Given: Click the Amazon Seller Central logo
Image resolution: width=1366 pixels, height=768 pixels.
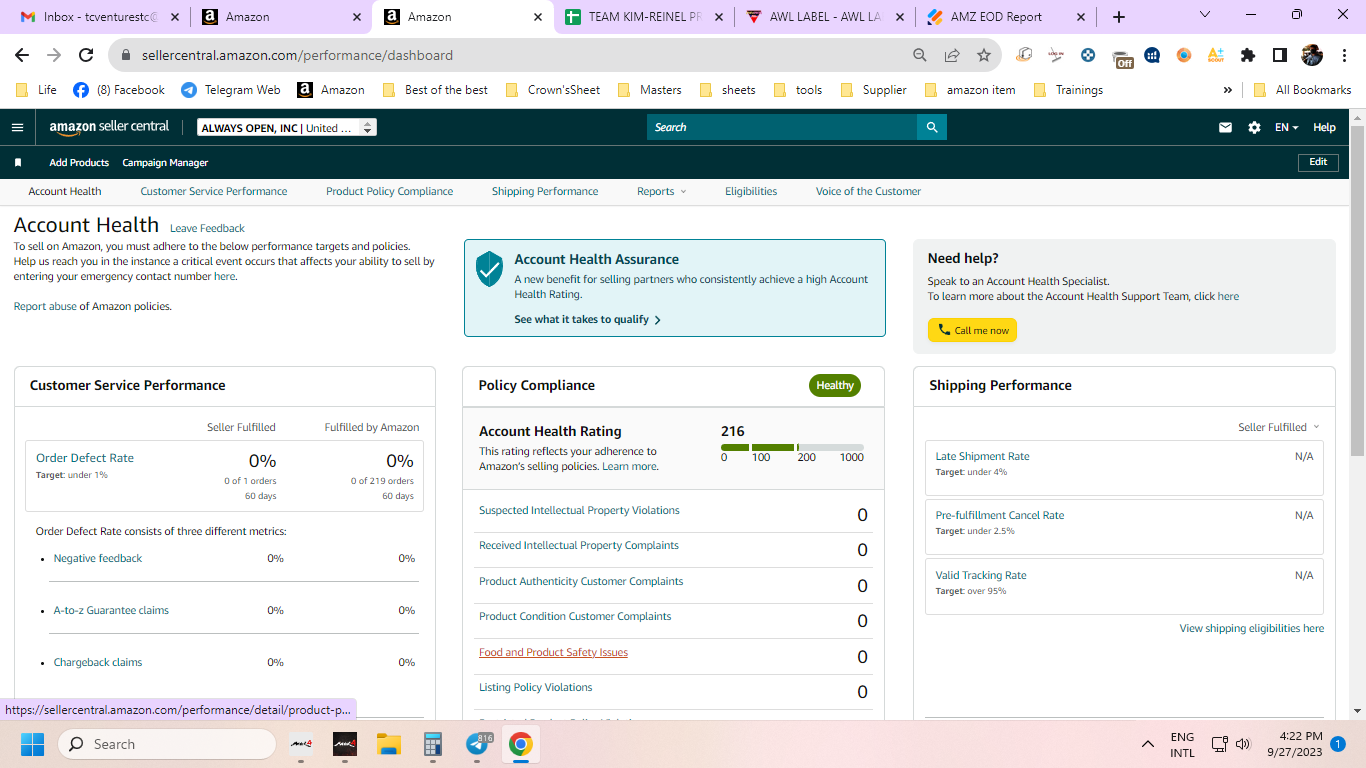Looking at the screenshot, I should click(x=109, y=127).
